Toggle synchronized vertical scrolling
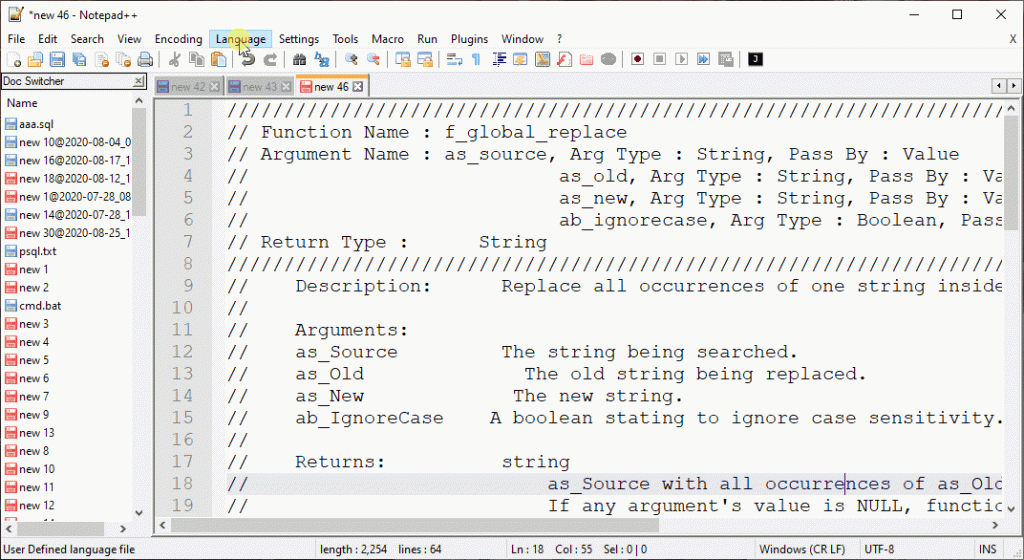 tap(403, 59)
